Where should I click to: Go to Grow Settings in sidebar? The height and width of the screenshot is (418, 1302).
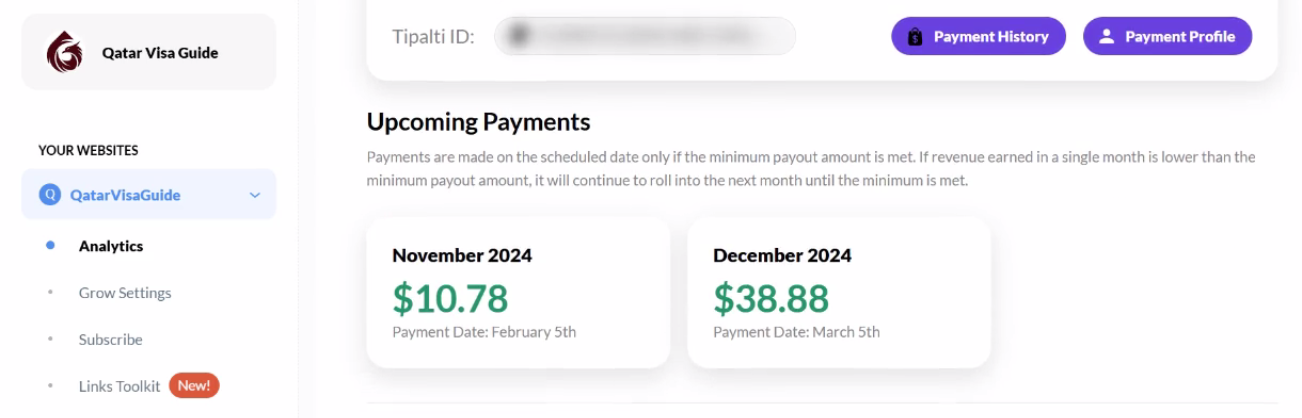pos(125,293)
